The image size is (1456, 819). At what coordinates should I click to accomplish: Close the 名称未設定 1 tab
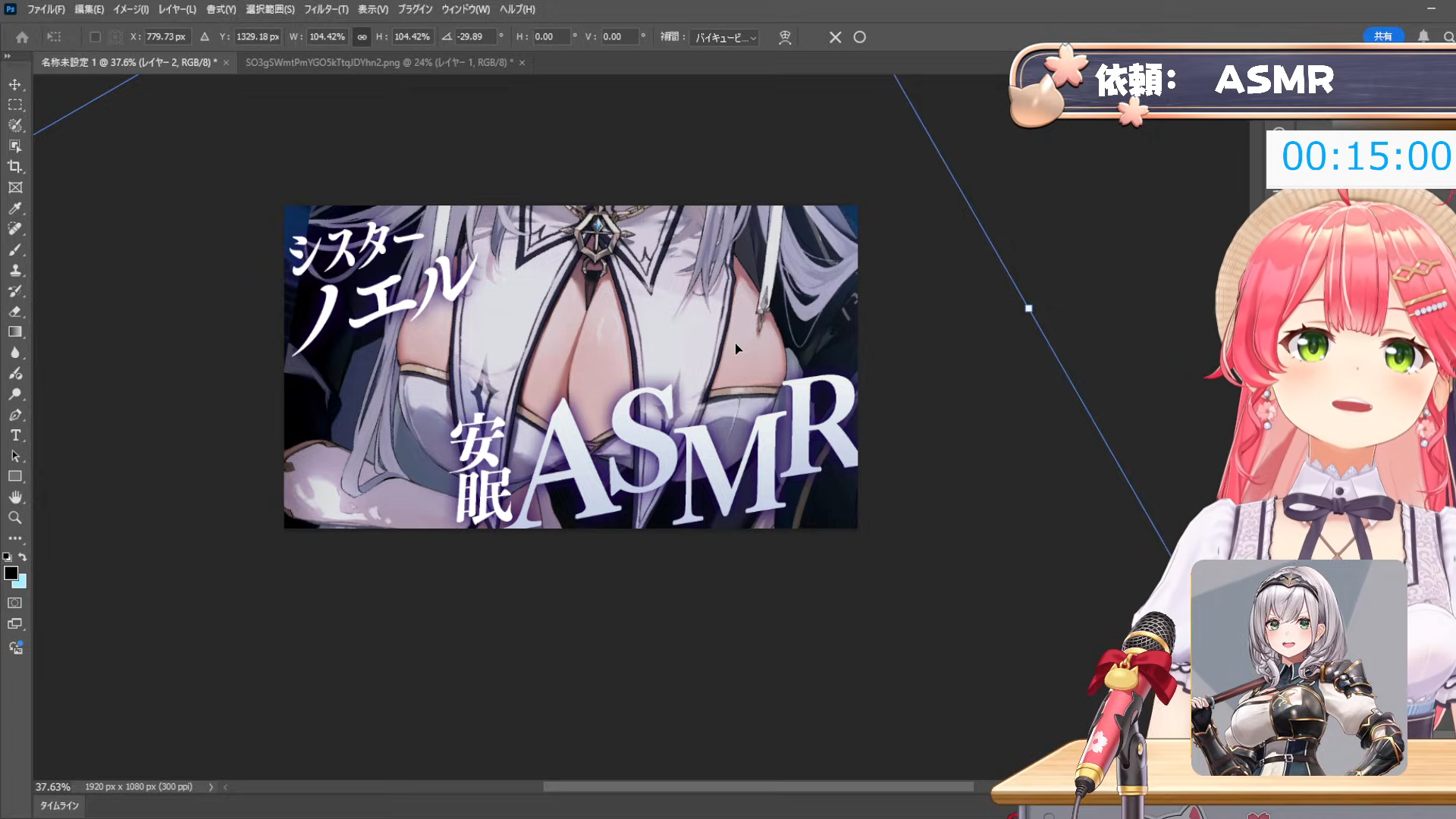(226, 62)
